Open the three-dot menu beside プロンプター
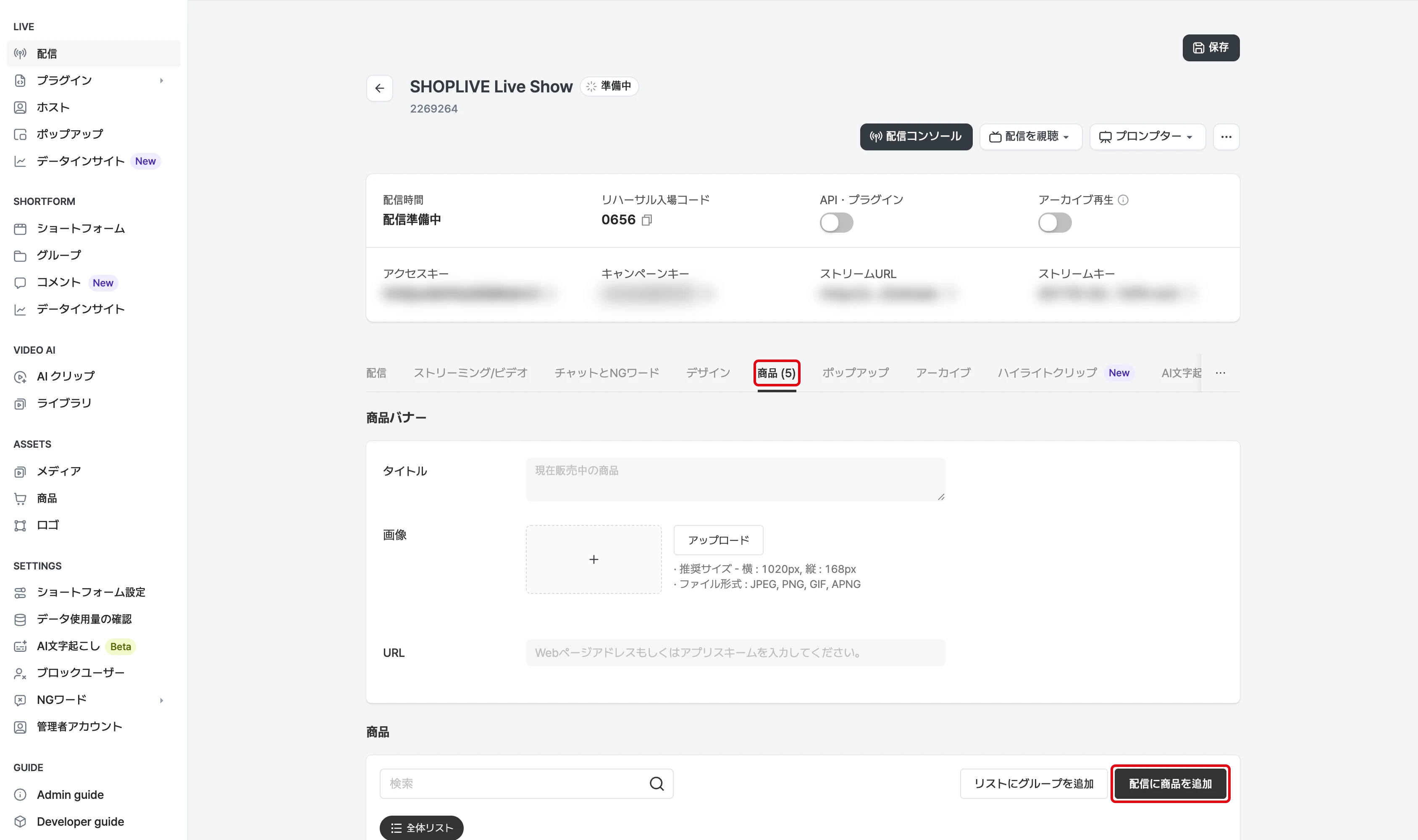The image size is (1418, 840). [1226, 137]
